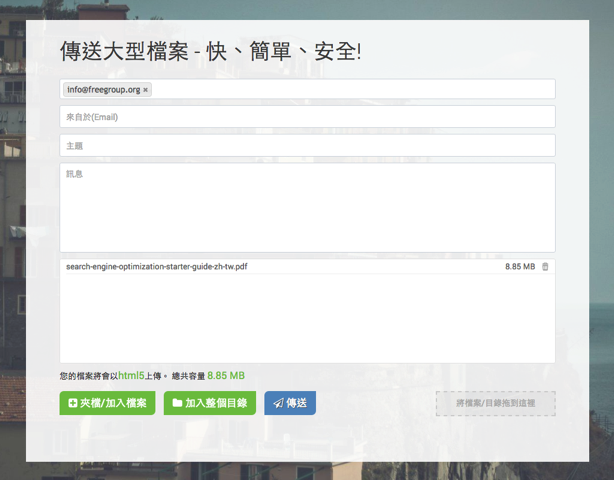Click the 訊息 message text area

307,208
